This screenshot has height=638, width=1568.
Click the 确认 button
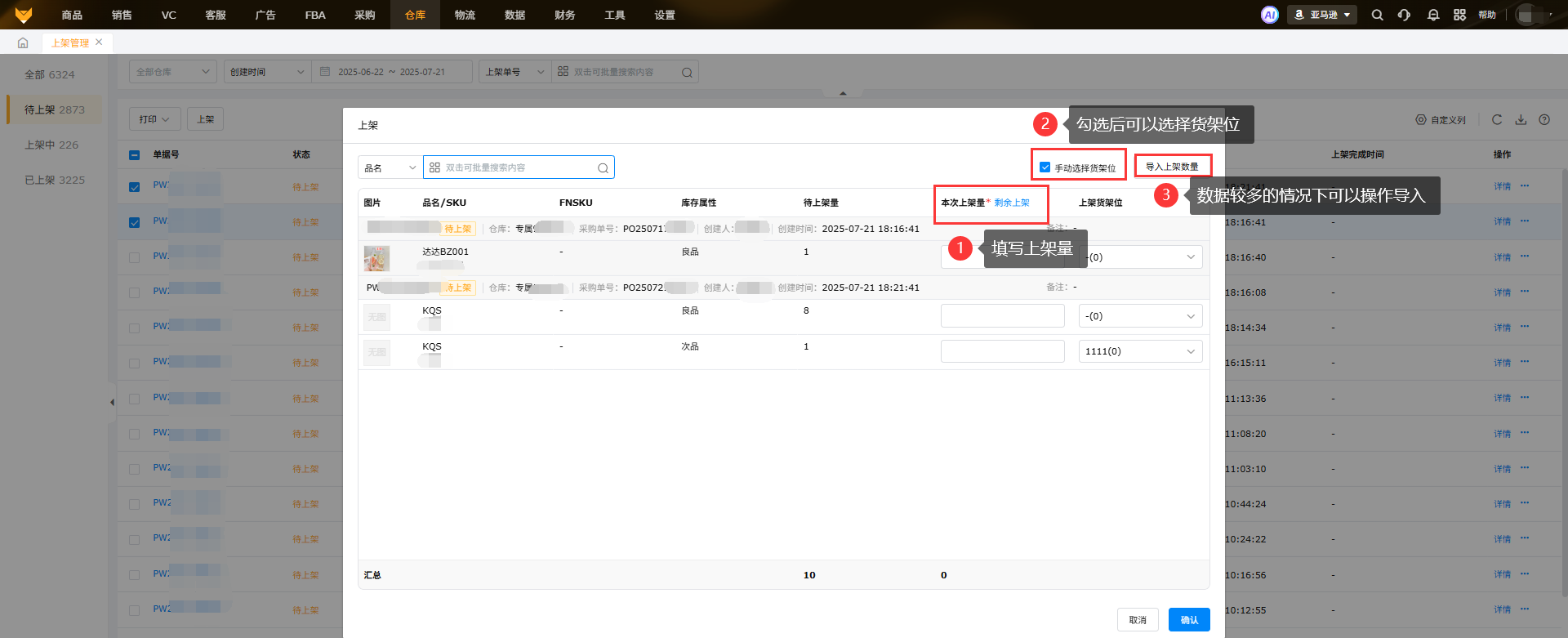point(1188,620)
